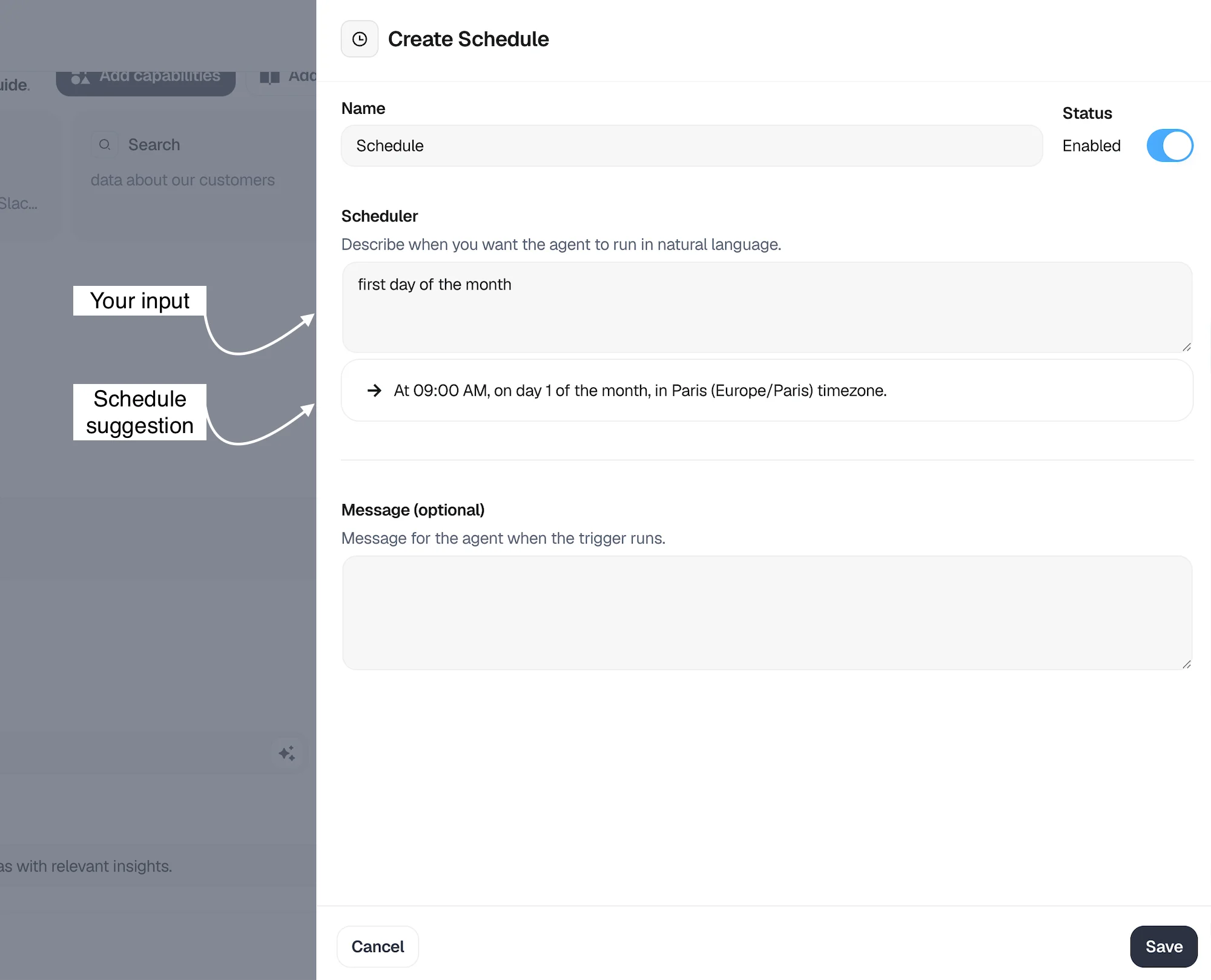Click the clock icon beside Create Schedule
Image resolution: width=1211 pixels, height=980 pixels.
point(359,39)
